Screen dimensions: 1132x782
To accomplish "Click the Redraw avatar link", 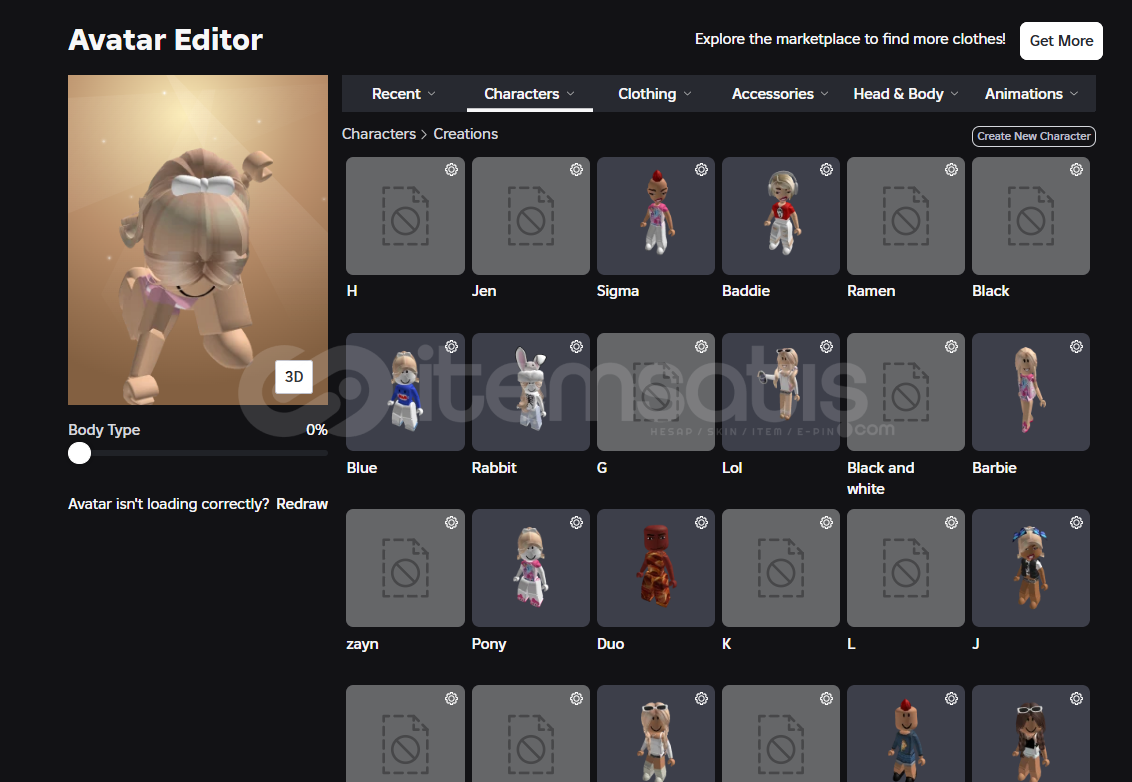I will tap(302, 504).
